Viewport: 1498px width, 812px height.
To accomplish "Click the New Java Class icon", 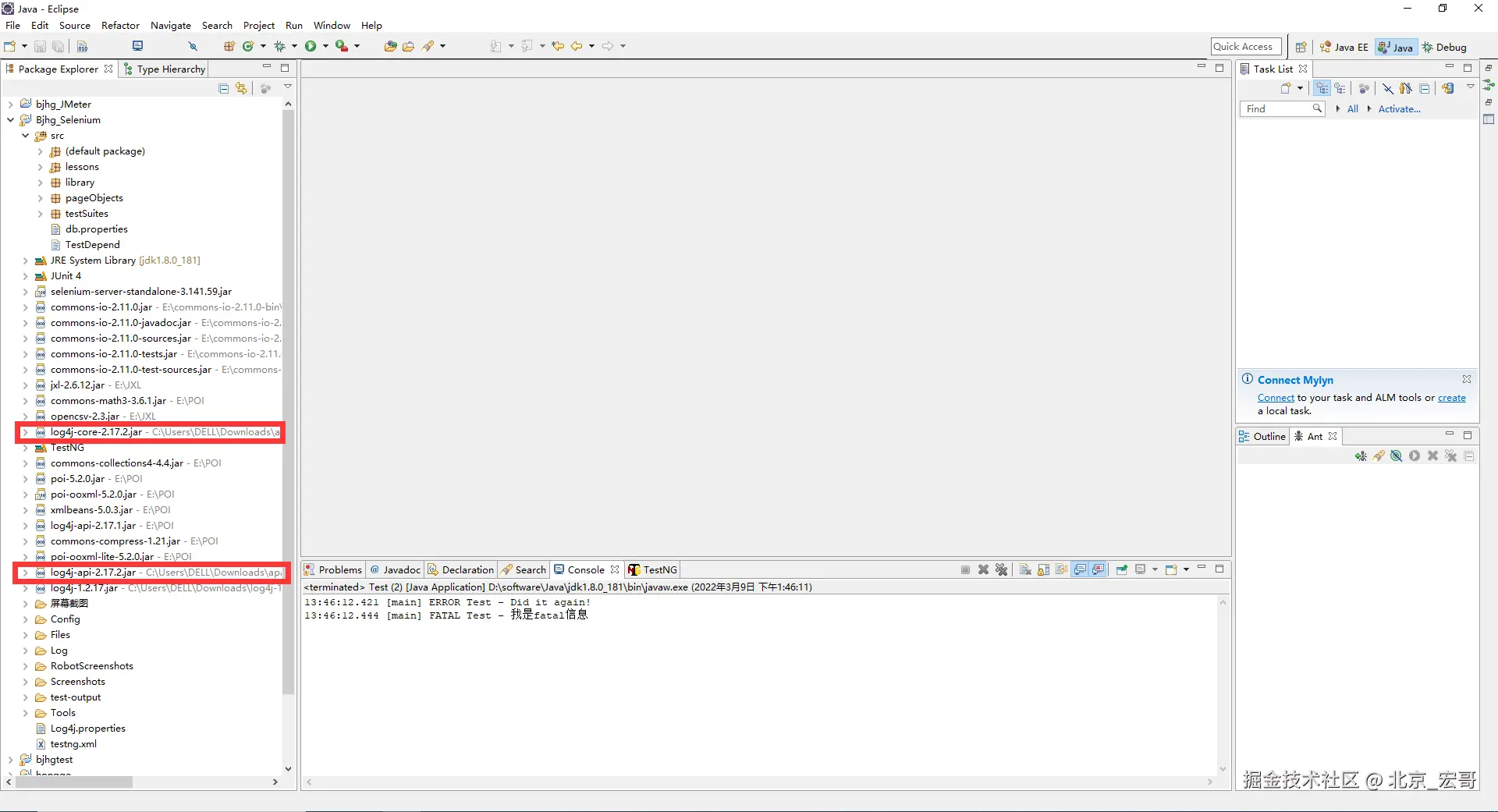I will (x=248, y=47).
